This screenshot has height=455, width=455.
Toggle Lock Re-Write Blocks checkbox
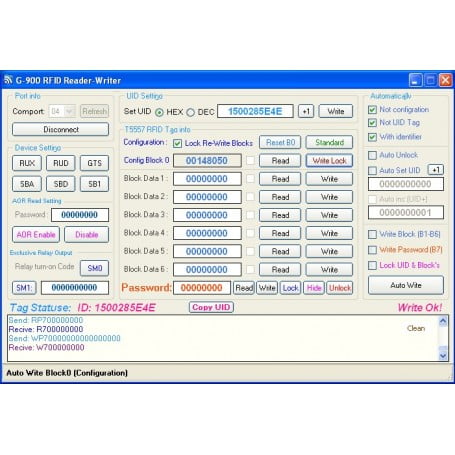(177, 143)
